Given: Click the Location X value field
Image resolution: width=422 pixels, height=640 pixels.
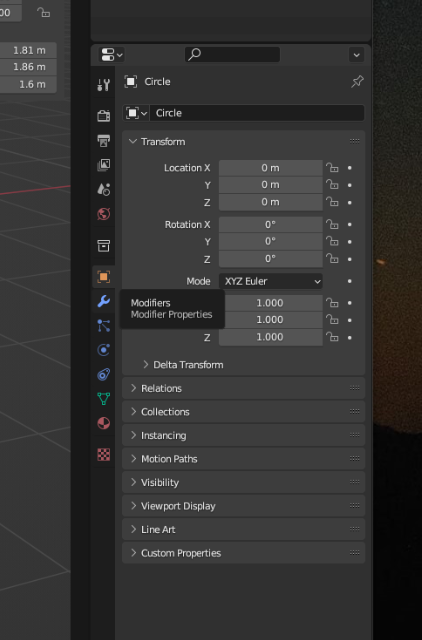Looking at the screenshot, I should [271, 168].
